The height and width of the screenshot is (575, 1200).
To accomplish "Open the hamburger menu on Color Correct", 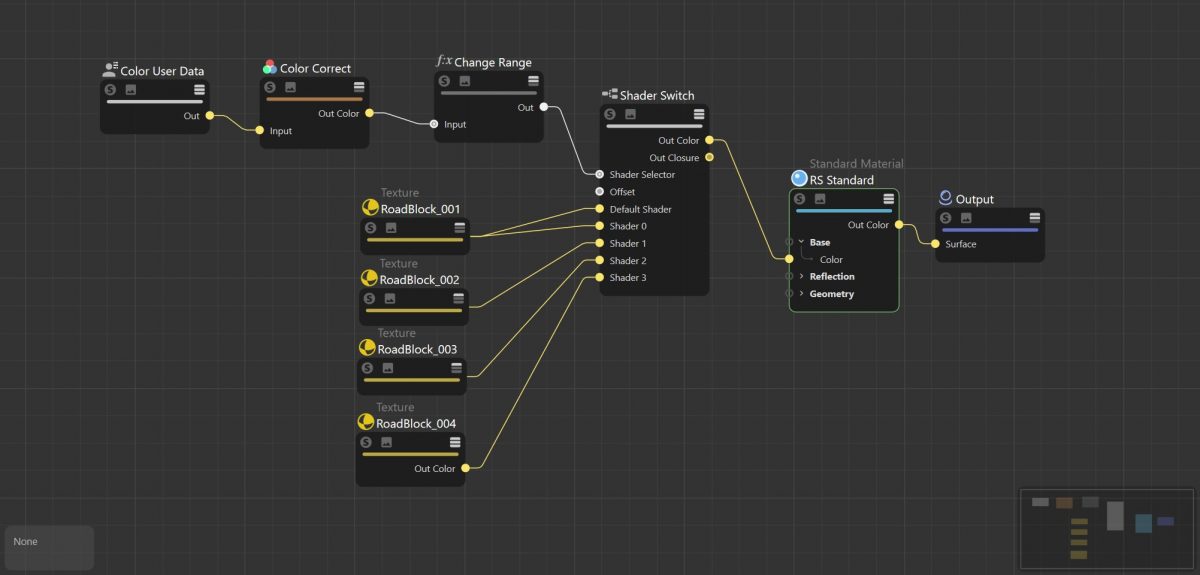I will [x=359, y=88].
